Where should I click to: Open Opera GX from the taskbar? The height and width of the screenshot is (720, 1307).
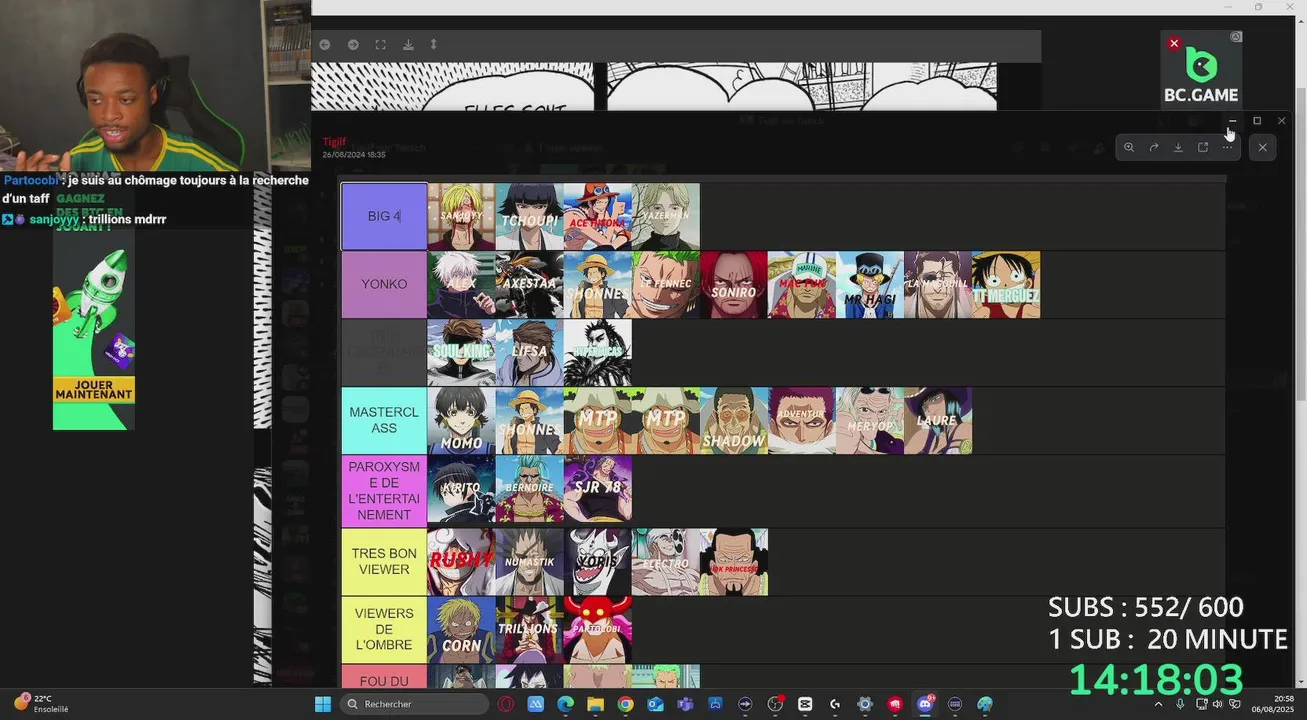point(505,704)
